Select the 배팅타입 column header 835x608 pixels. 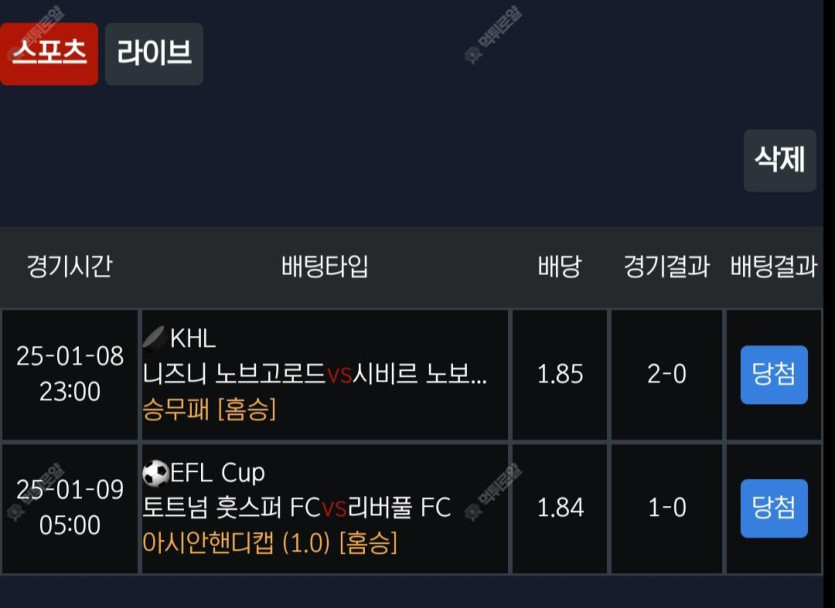coord(325,266)
